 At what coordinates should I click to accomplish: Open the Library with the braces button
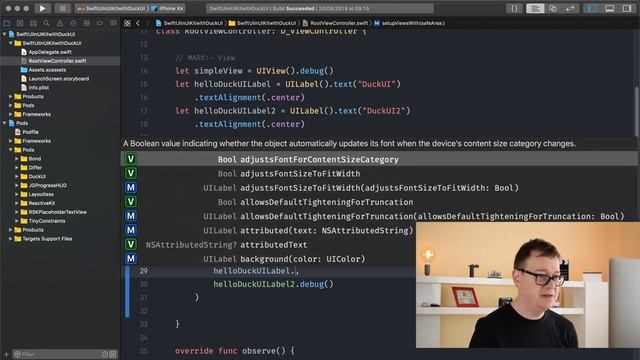tap(514, 8)
